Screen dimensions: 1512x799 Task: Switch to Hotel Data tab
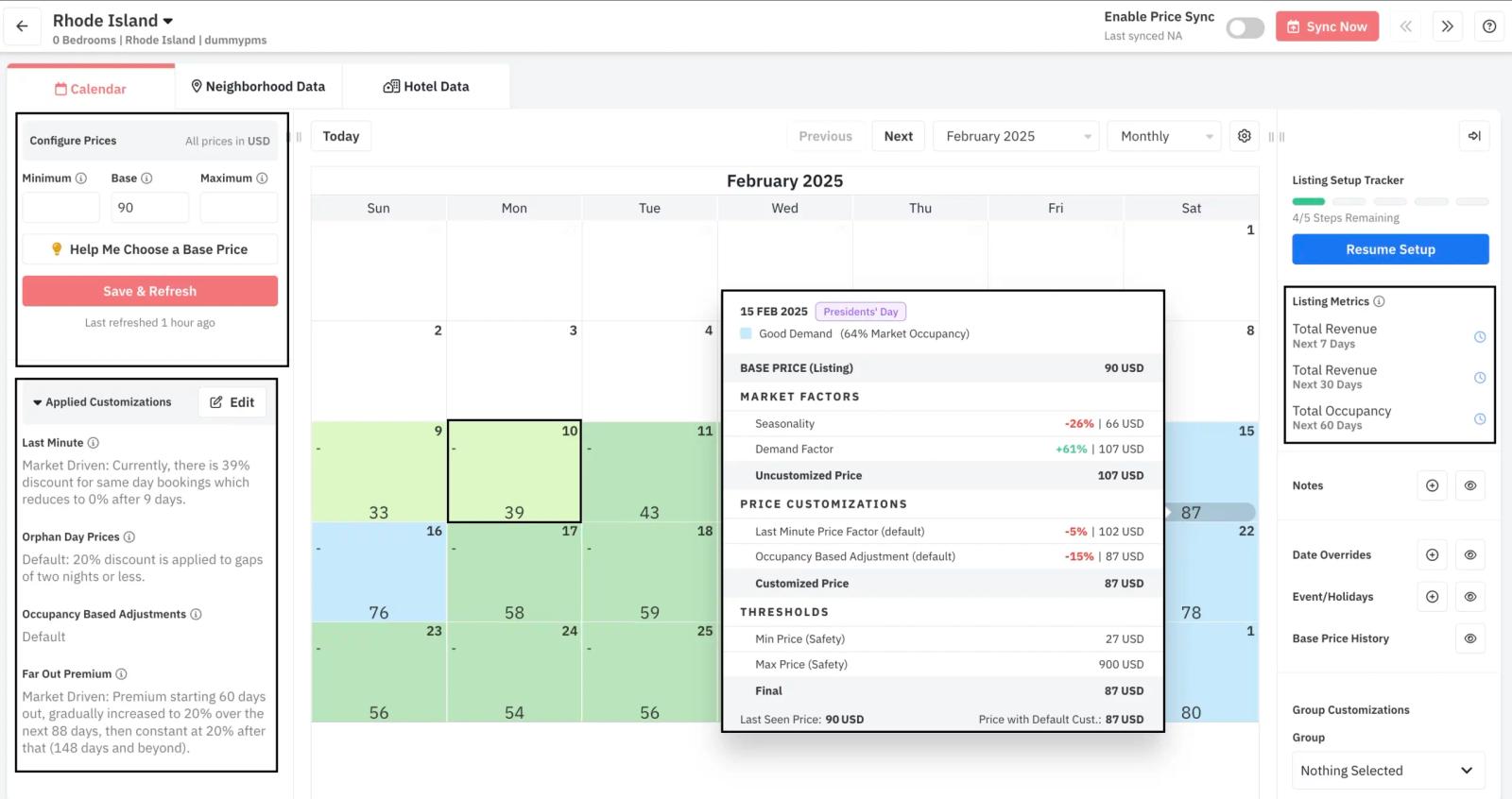coord(426,87)
